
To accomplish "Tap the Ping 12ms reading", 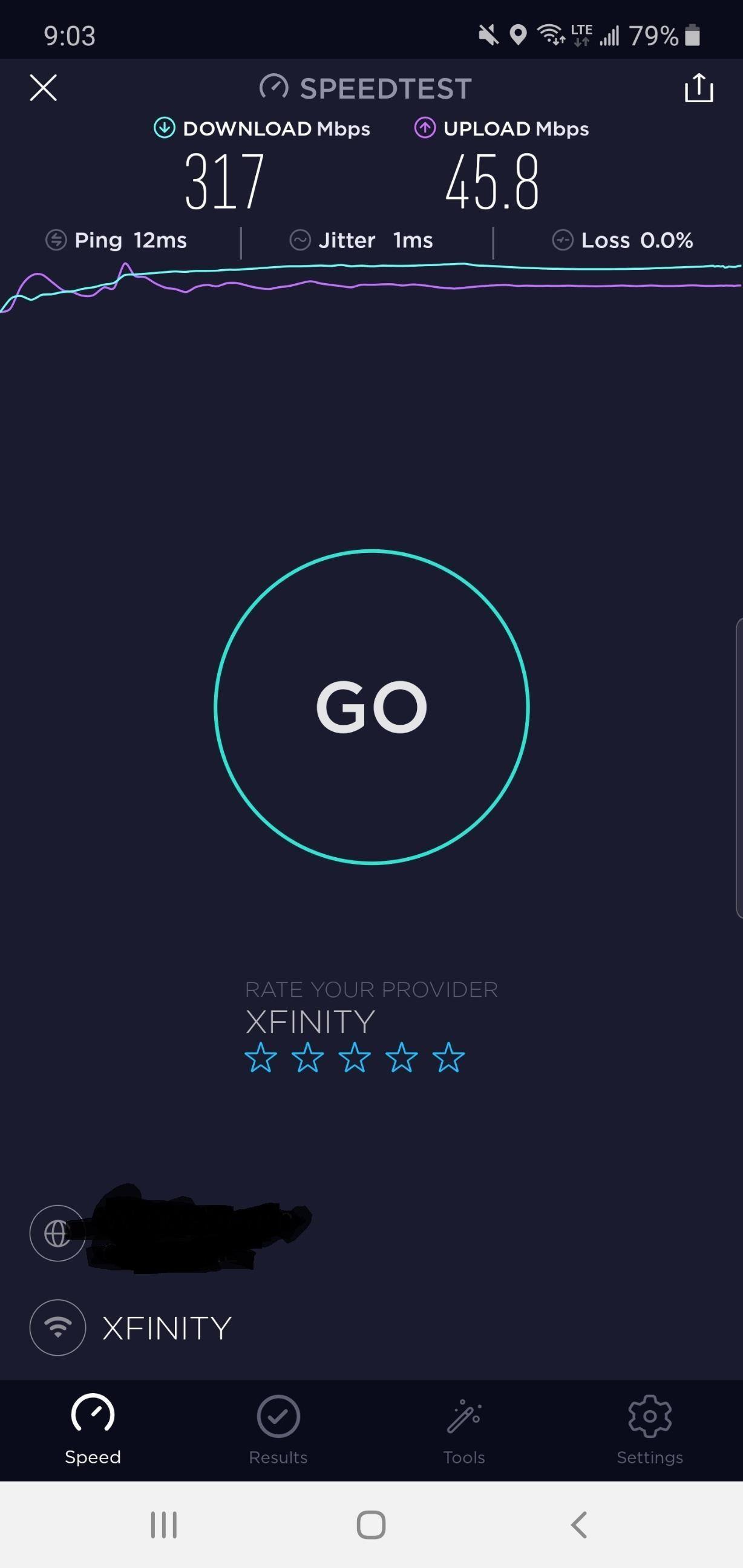I will click(x=116, y=240).
